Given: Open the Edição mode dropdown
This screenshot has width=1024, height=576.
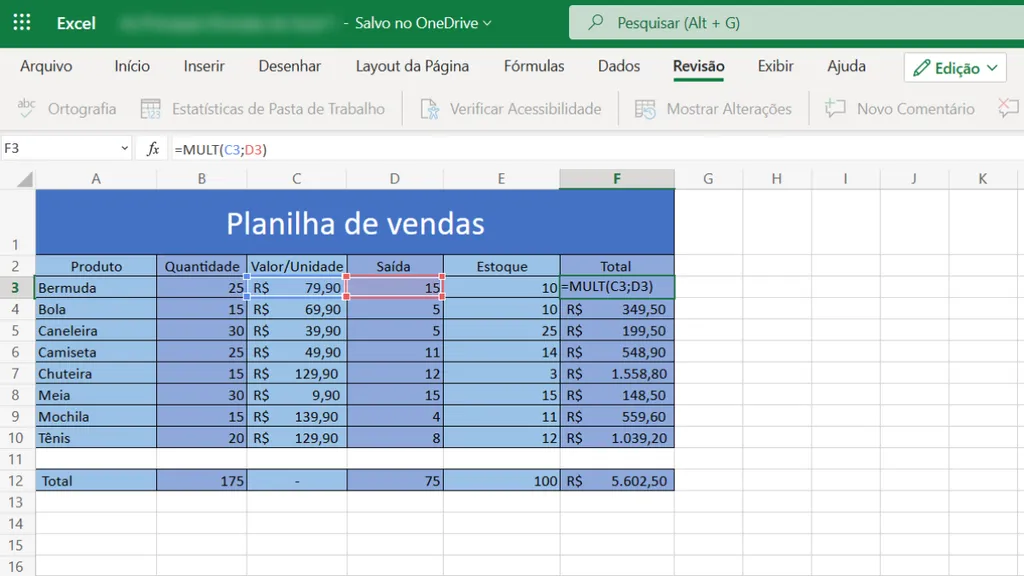Looking at the screenshot, I should [951, 67].
